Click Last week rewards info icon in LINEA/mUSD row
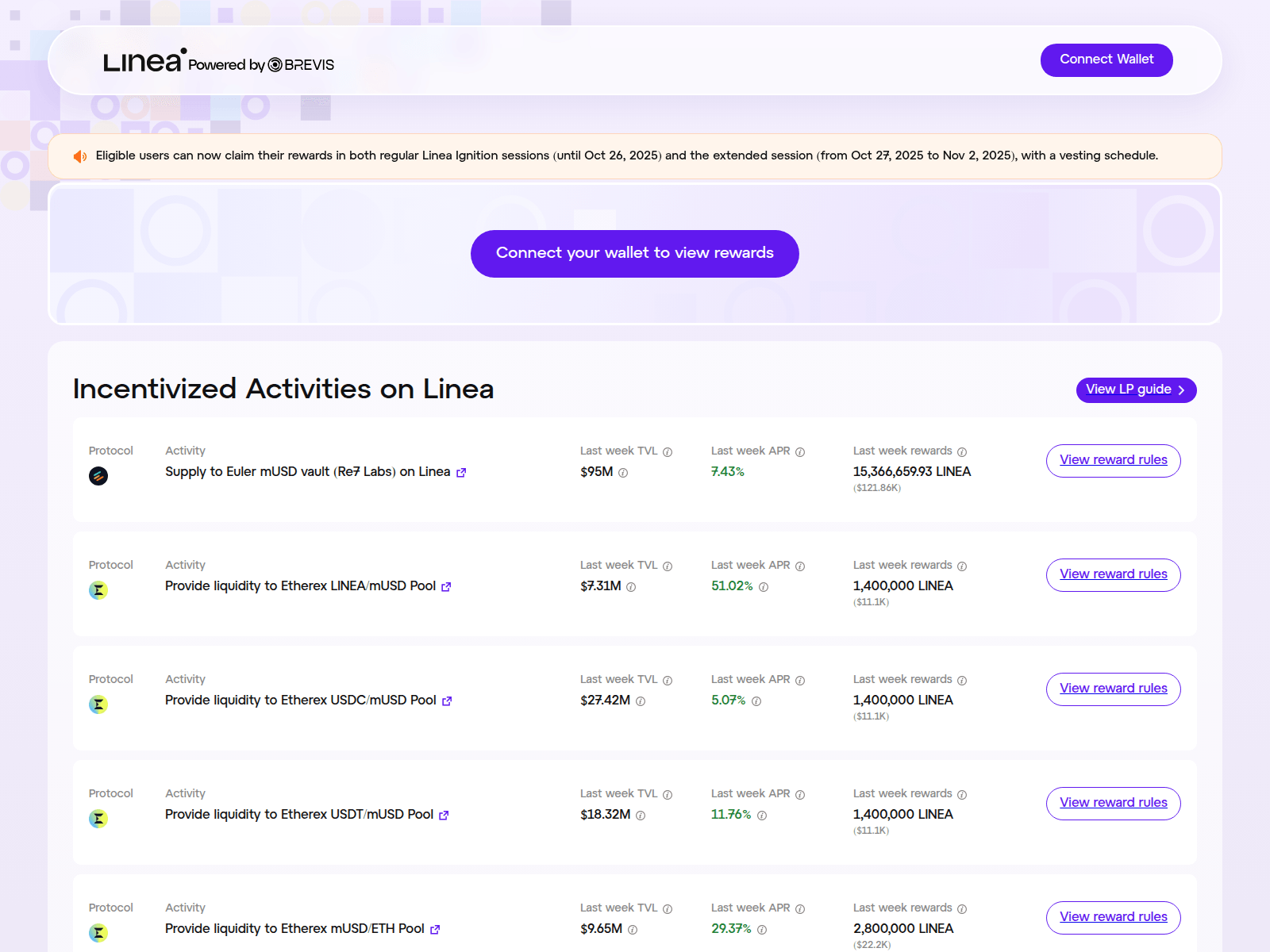This screenshot has width=1270, height=952. click(x=962, y=566)
